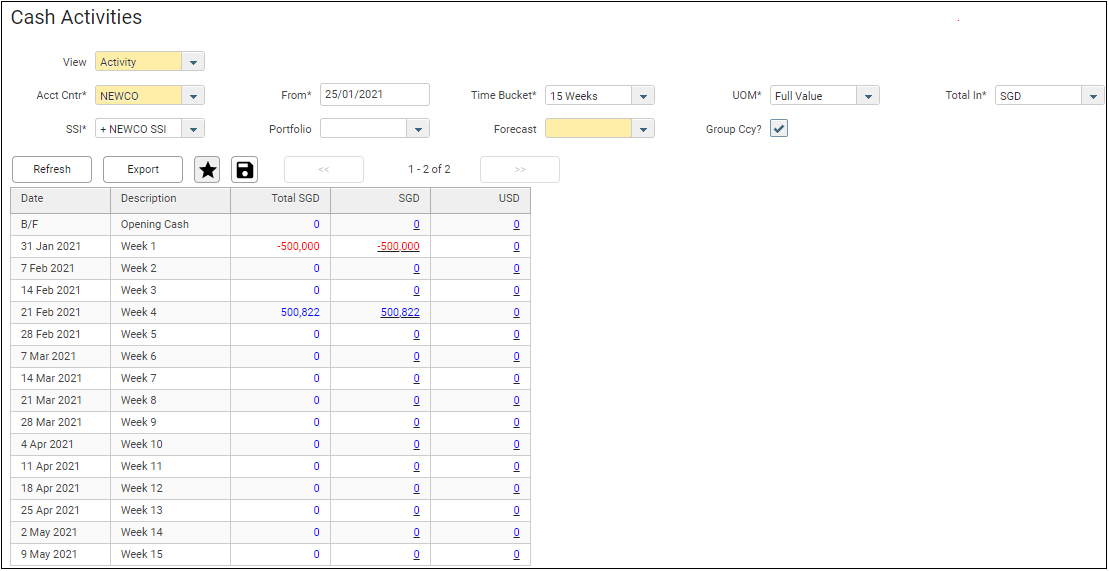This screenshot has width=1109, height=571.
Task: Go to next page arrows button
Action: click(519, 170)
